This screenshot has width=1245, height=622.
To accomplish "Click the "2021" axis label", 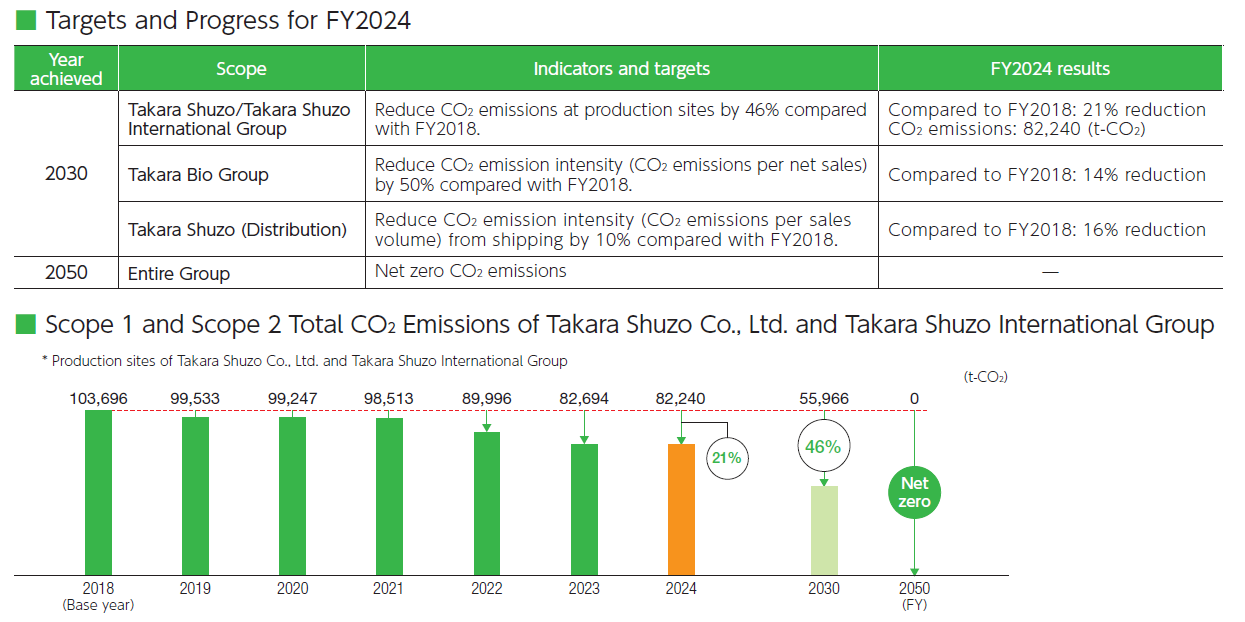I will (x=389, y=589).
